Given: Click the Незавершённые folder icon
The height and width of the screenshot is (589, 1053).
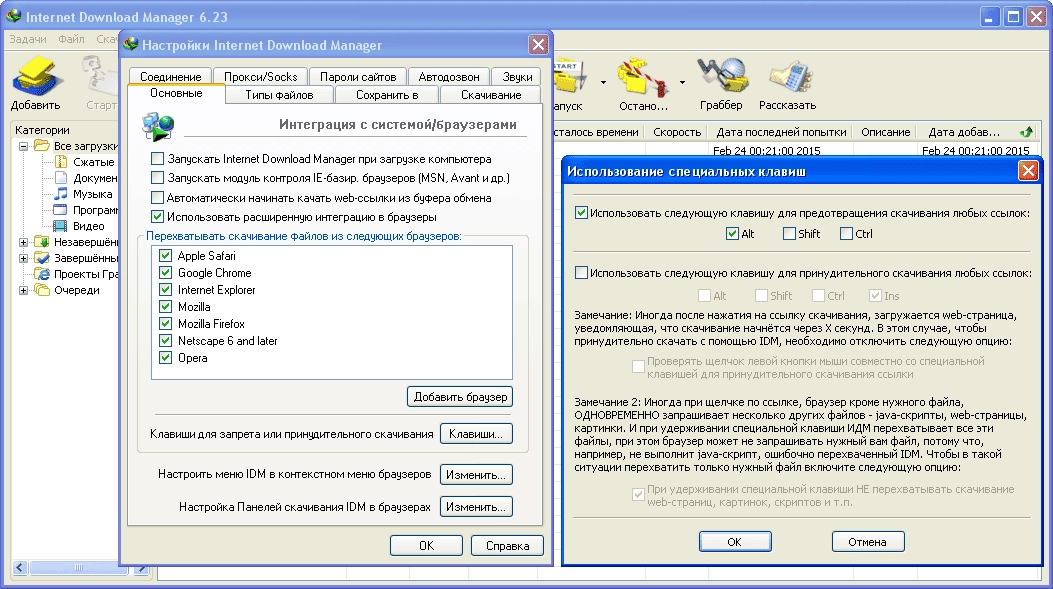Looking at the screenshot, I should tap(42, 242).
